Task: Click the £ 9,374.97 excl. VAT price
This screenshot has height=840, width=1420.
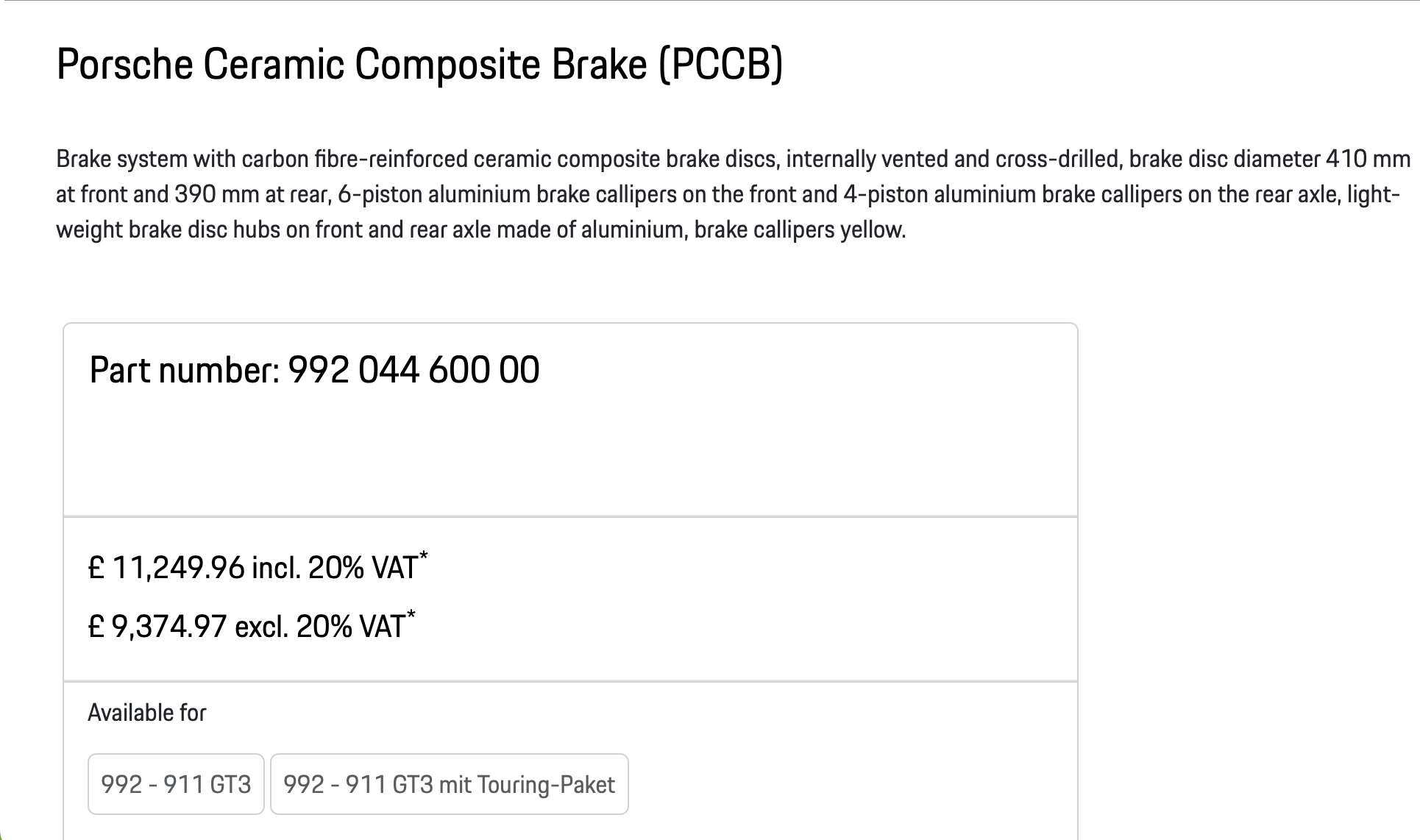Action: coord(246,627)
